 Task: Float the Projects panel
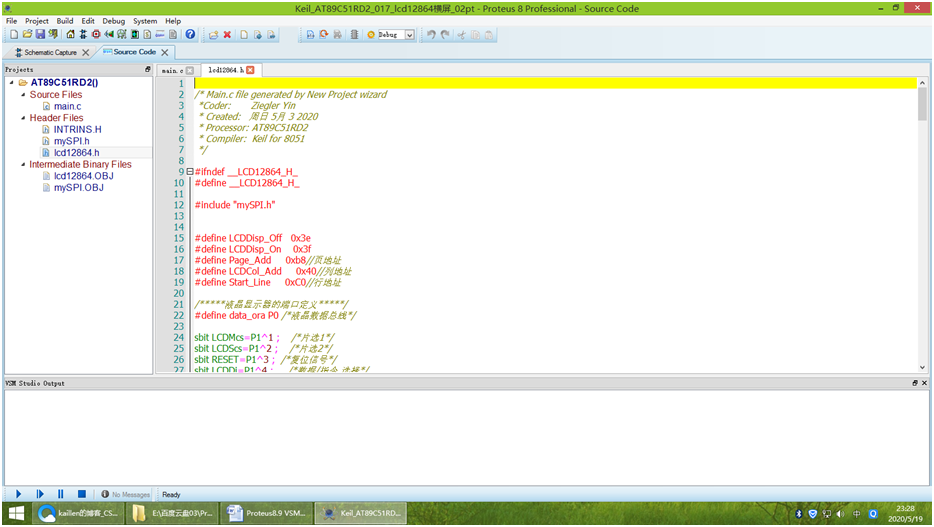click(x=148, y=70)
